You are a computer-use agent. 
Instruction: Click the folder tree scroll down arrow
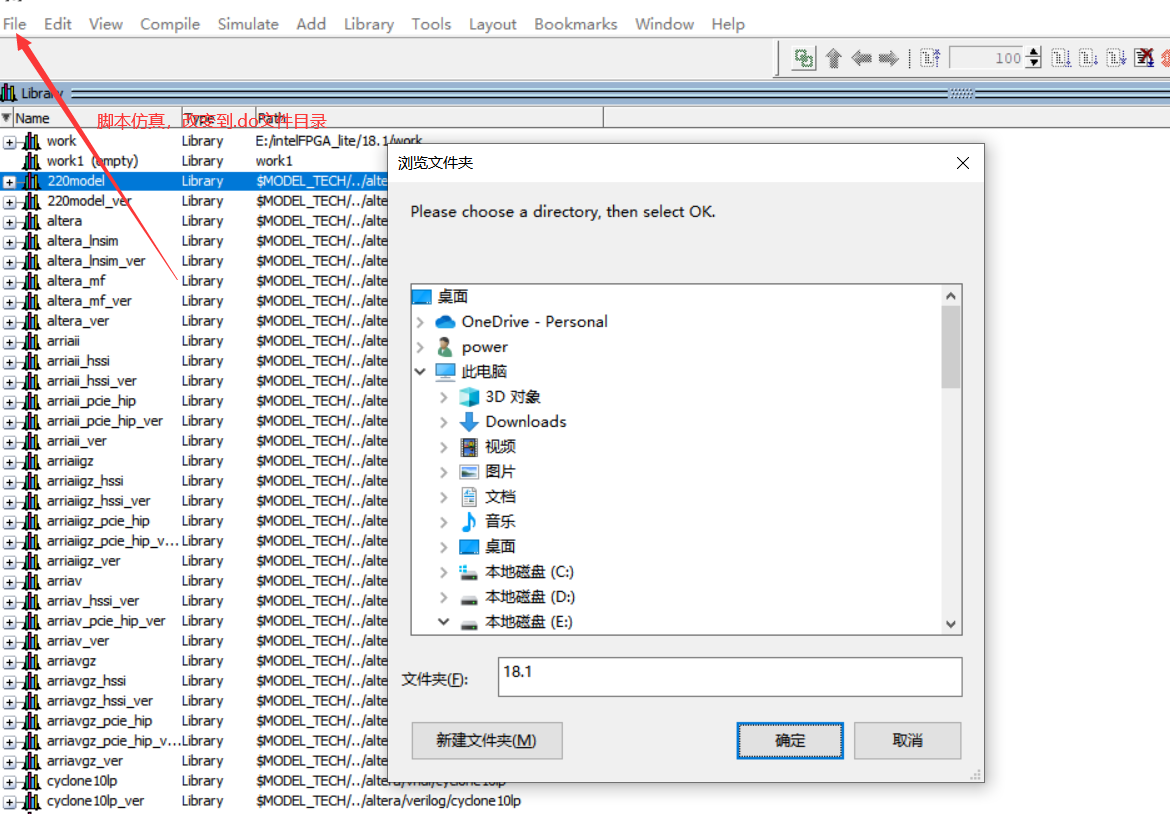(x=951, y=624)
